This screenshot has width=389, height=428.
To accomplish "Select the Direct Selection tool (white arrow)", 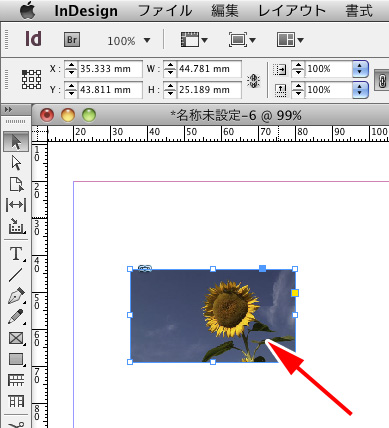I will pyautogui.click(x=16, y=163).
